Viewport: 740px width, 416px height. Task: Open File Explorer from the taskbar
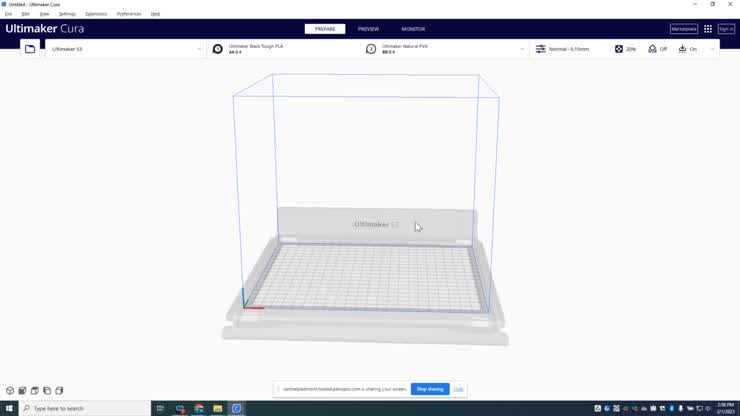(218, 408)
